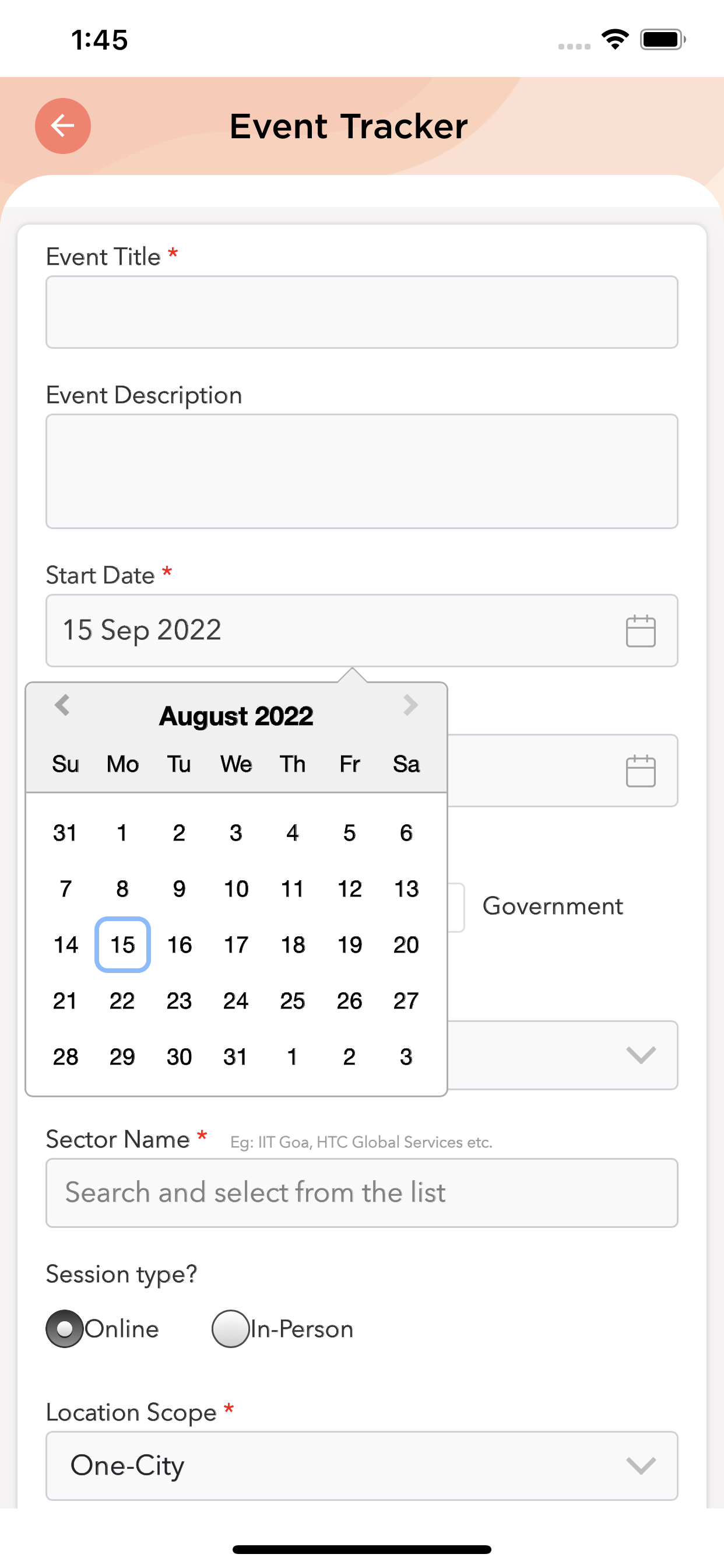Select the In-Person session type
Screen dimensions: 724x1568
(x=230, y=1329)
